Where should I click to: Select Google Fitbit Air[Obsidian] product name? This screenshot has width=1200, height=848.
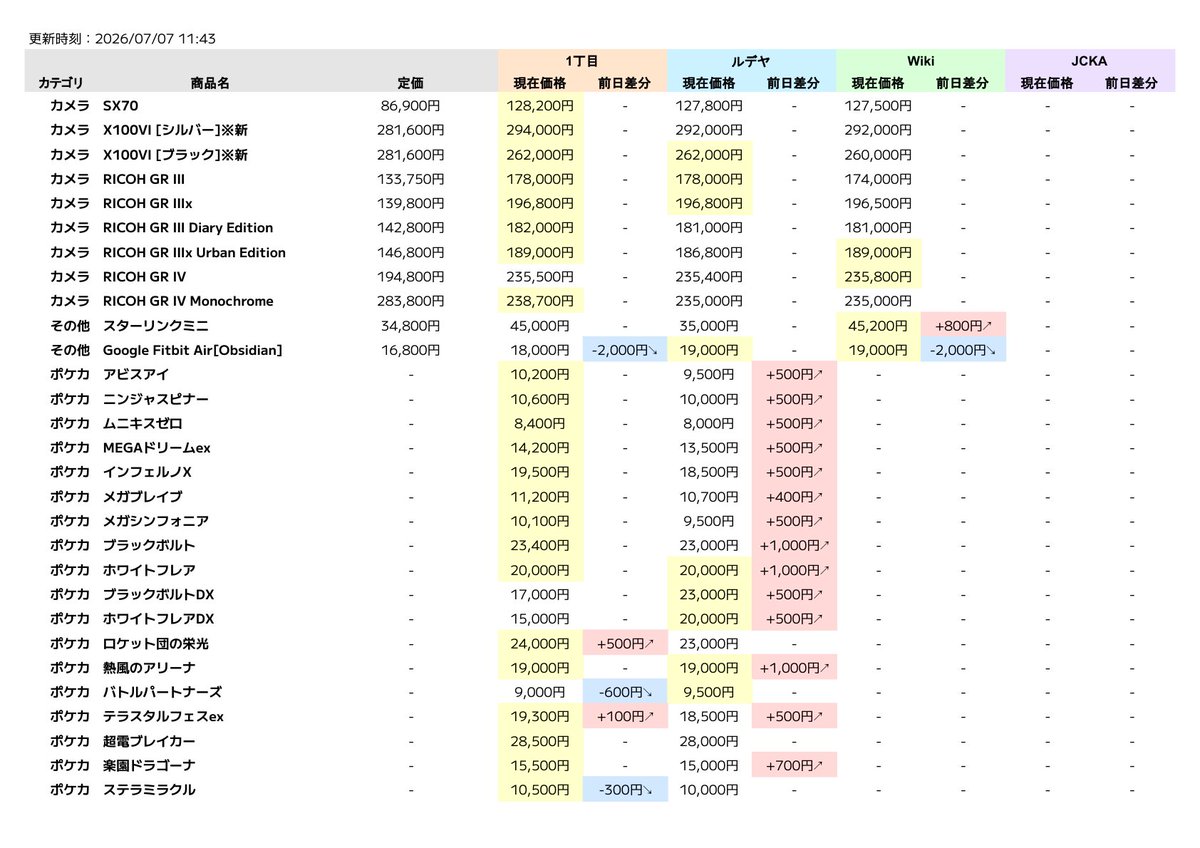[192, 350]
